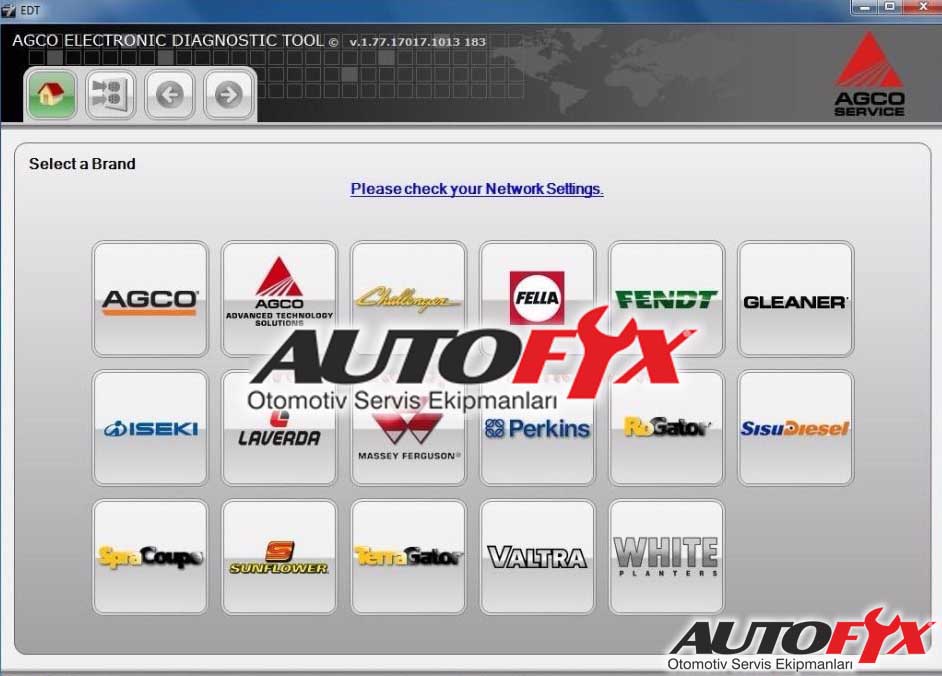Select the Perkins brand tile

coord(537,430)
